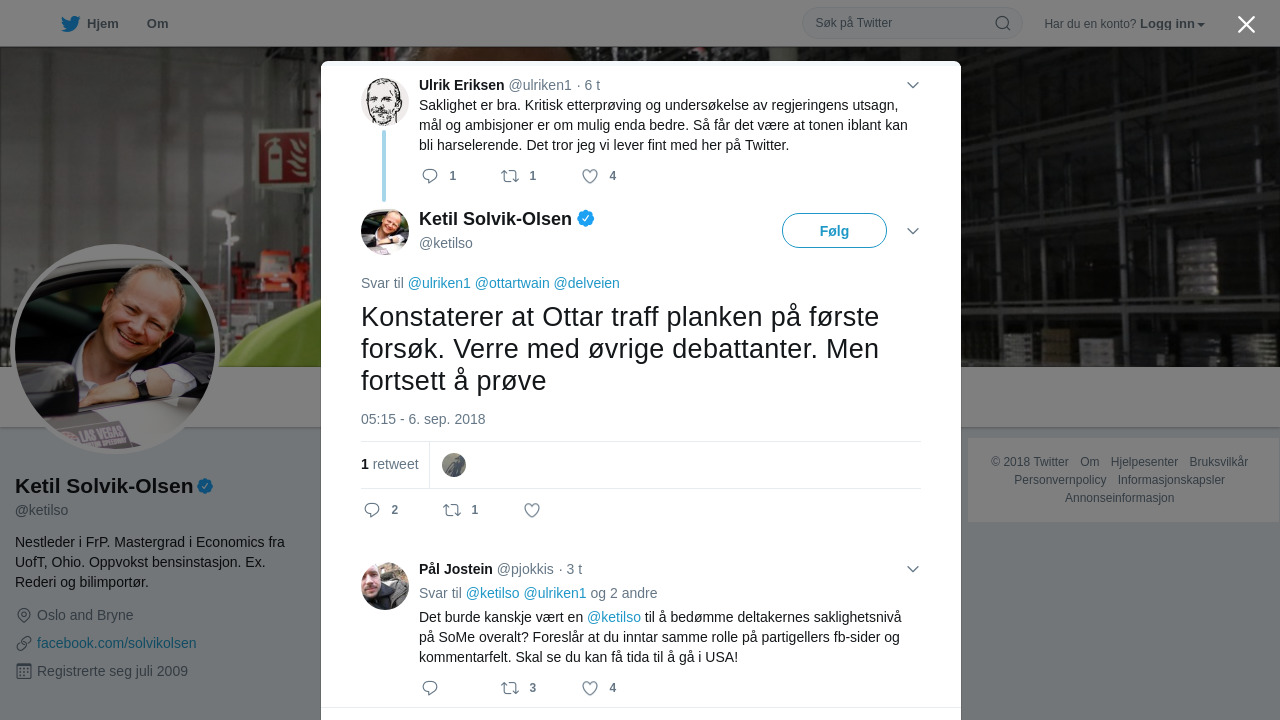Open more options on Ulrik Eriksen's tweet
Viewport: 1280px width, 720px height.
(913, 85)
